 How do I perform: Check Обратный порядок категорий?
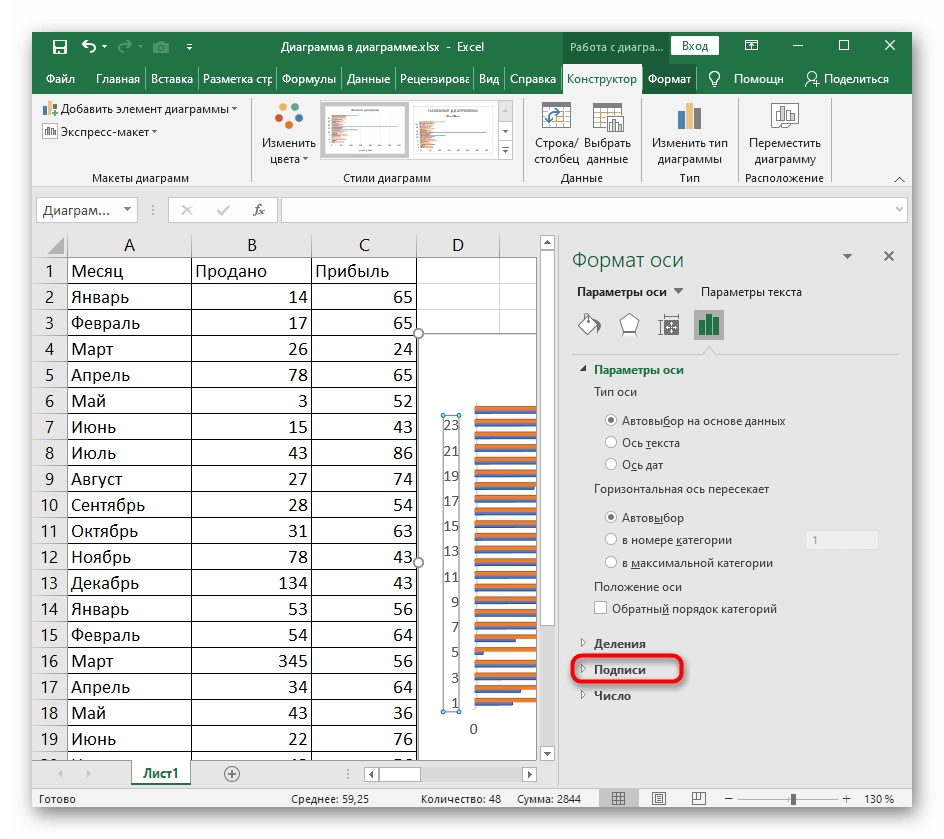(x=600, y=608)
